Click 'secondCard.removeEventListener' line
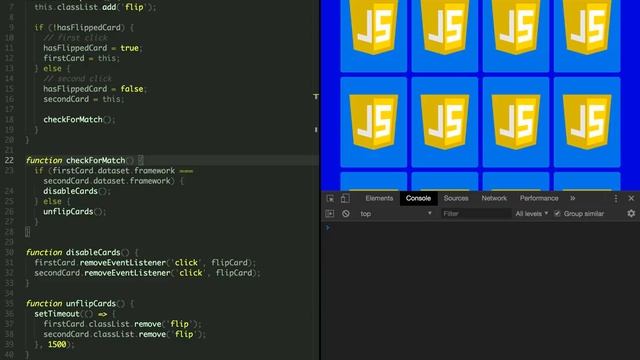Image resolution: width=640 pixels, height=360 pixels. pyautogui.click(x=147, y=273)
